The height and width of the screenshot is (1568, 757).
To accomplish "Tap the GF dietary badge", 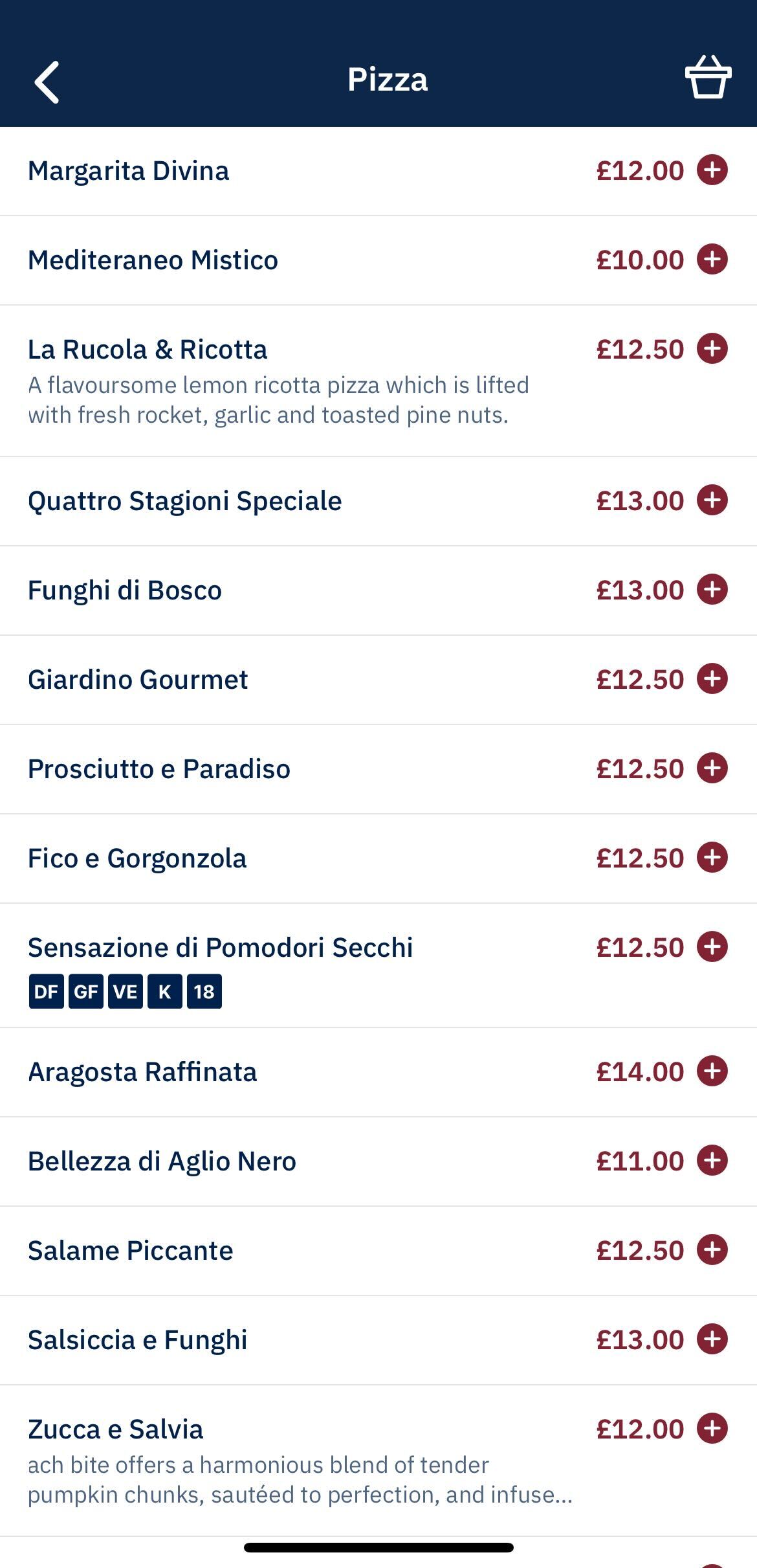I will (85, 991).
